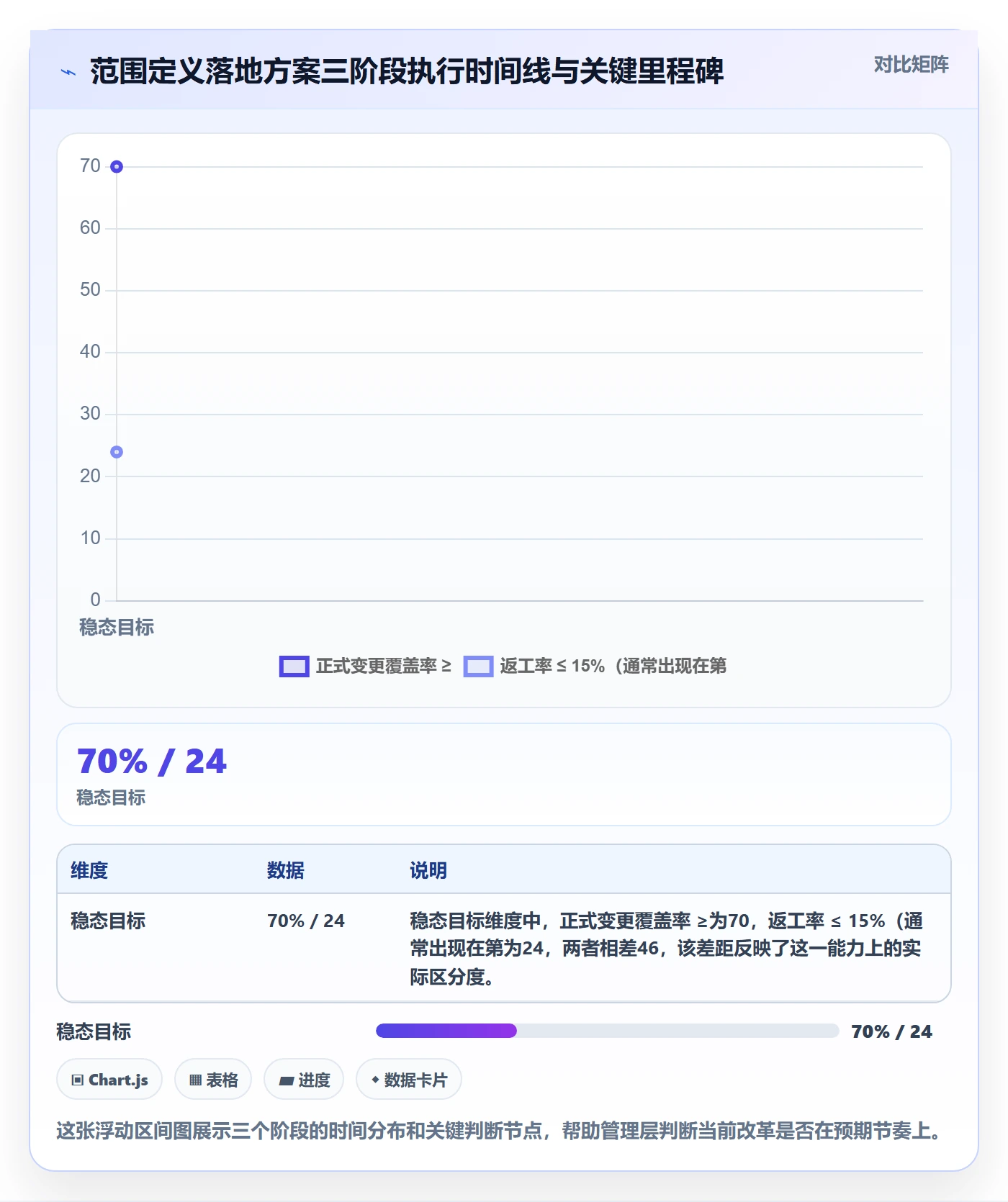
Task: Click the large 70% / 24 data card value
Action: pos(152,762)
